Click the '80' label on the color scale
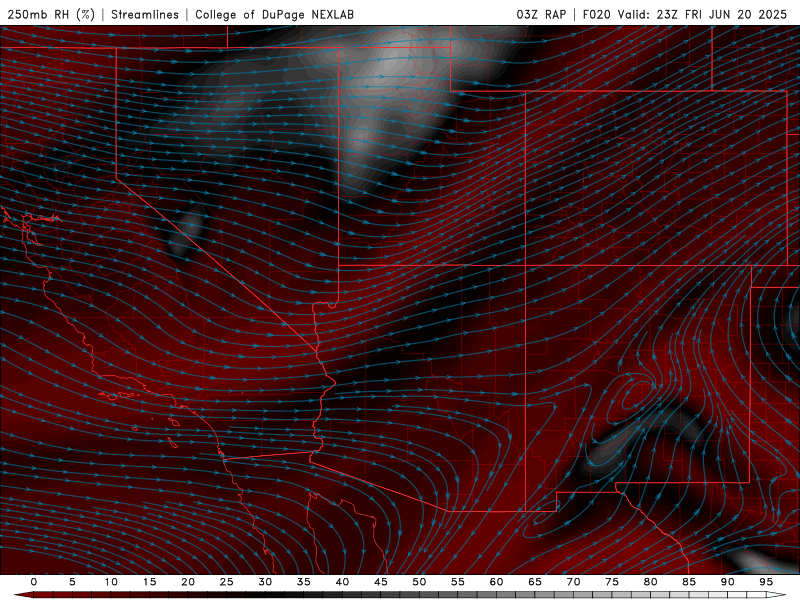800x600 pixels. point(650,582)
